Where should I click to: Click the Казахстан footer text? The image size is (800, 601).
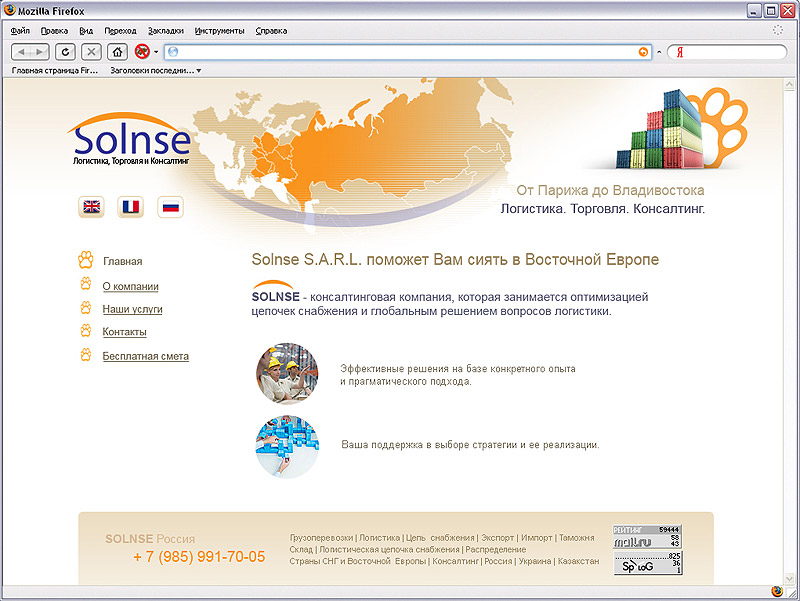[x=579, y=561]
